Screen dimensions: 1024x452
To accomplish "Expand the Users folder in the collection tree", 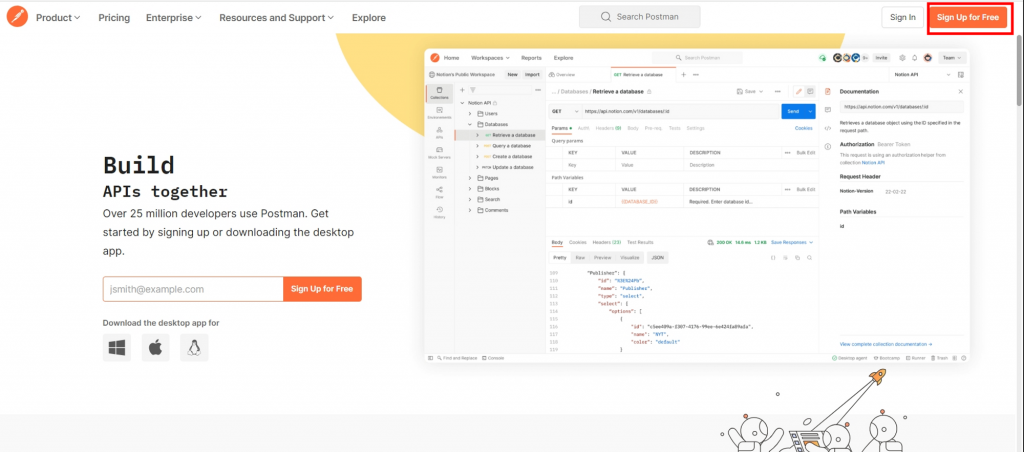I will [470, 114].
